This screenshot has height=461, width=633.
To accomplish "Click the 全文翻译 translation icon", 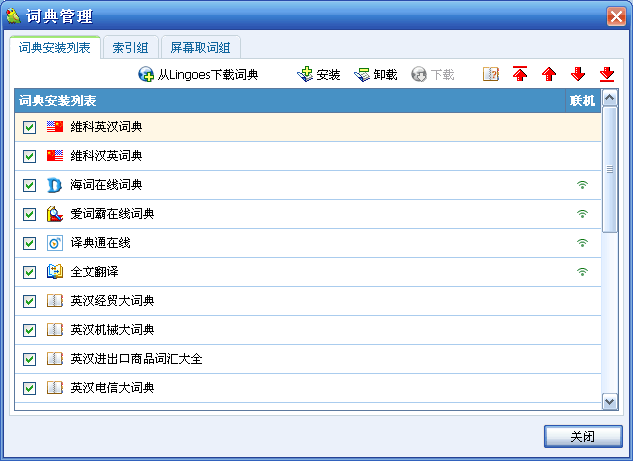I will pos(54,272).
